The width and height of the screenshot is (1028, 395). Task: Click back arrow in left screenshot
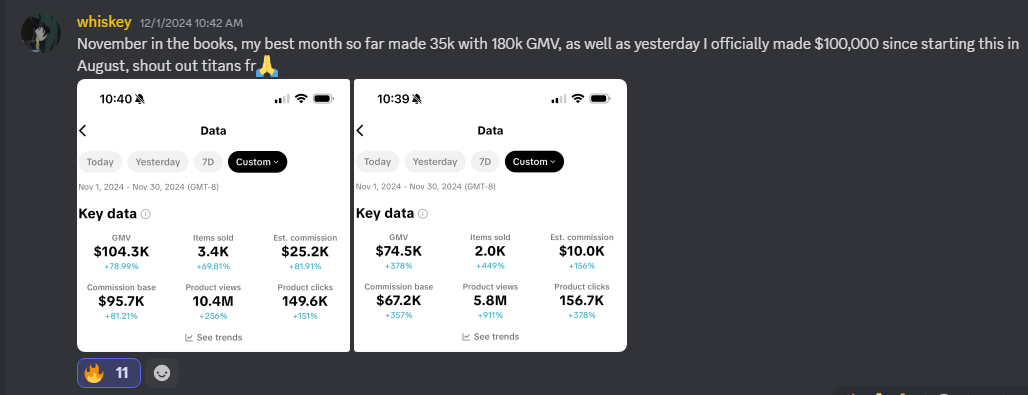click(83, 131)
